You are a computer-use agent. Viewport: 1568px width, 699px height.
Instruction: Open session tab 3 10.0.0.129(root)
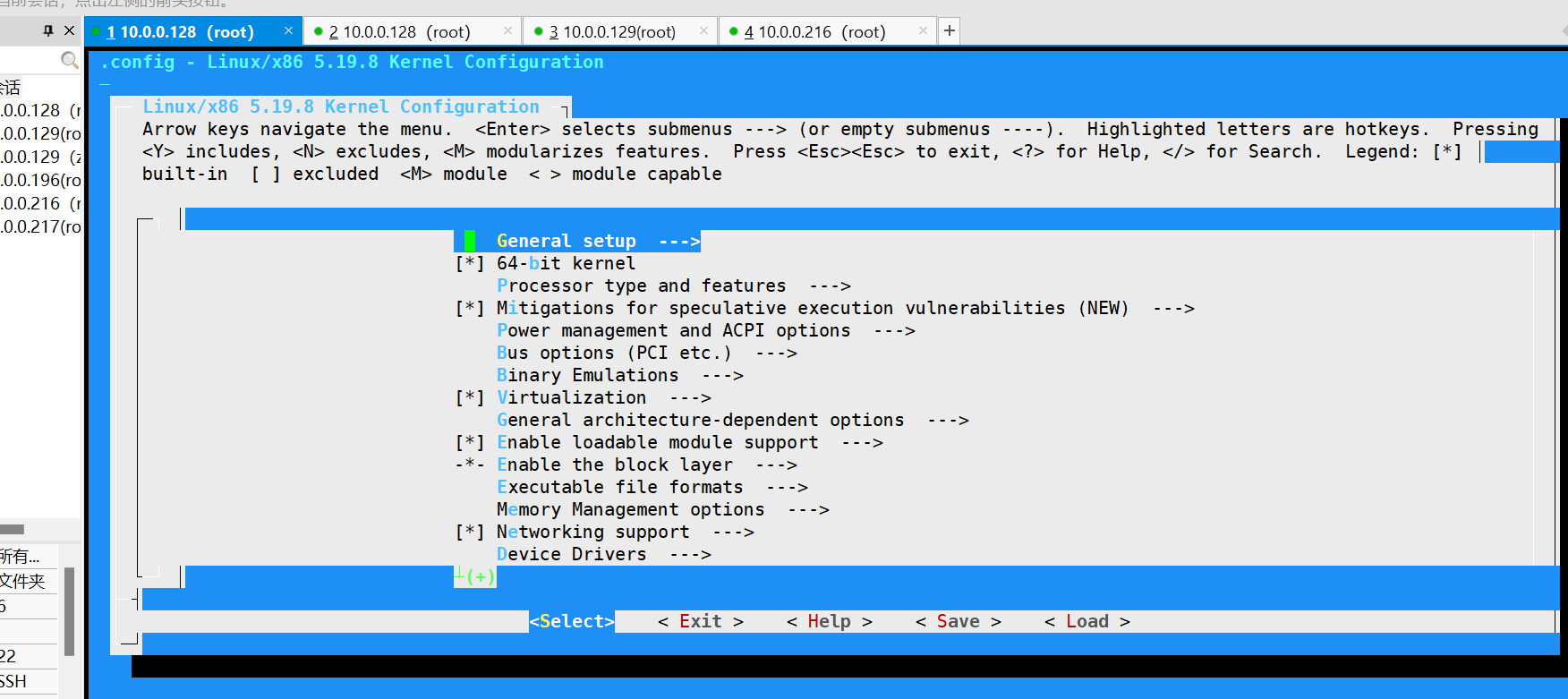619,32
